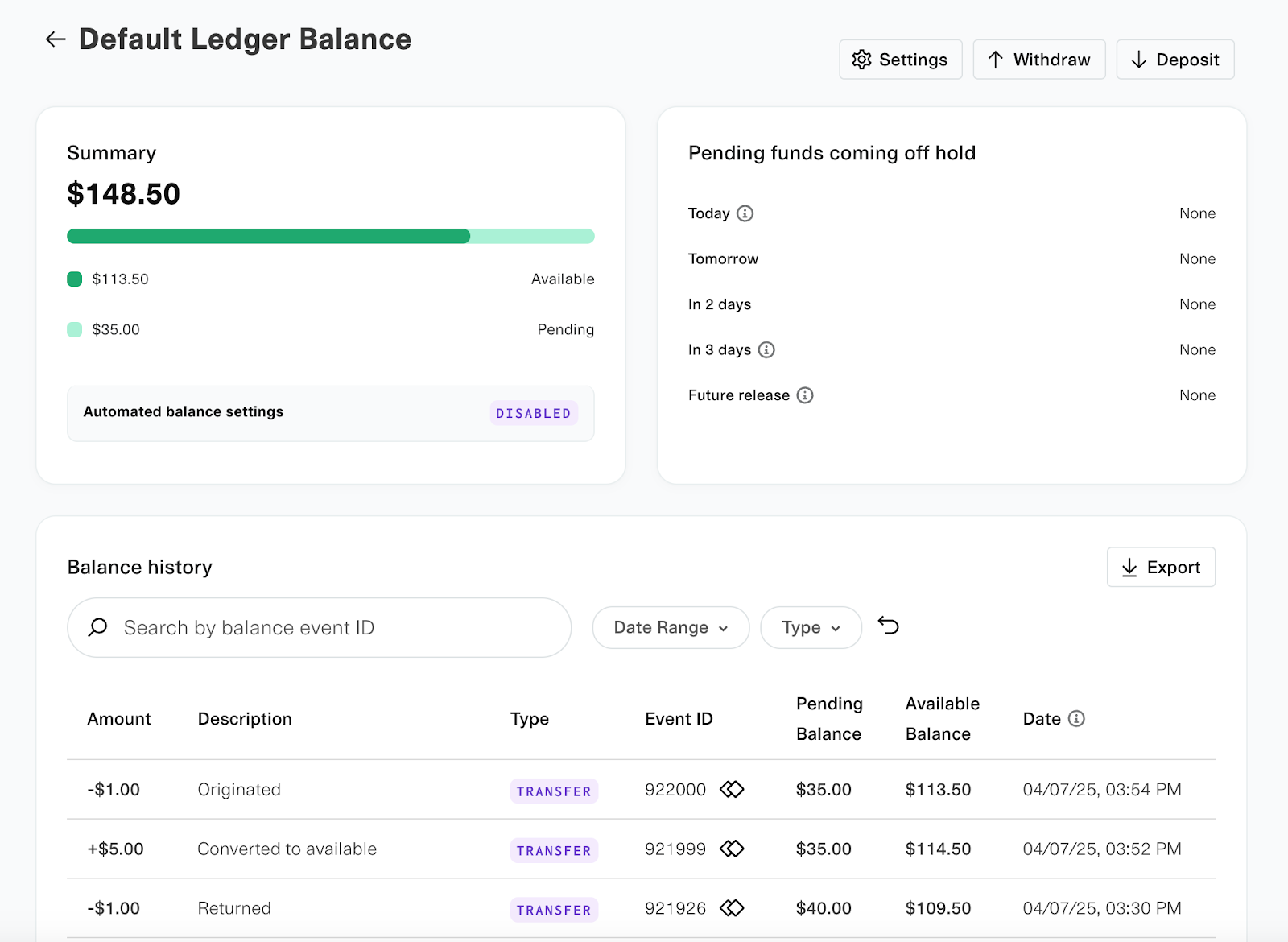Click the Pending Balance column header
The image size is (1288, 942).
click(x=829, y=718)
